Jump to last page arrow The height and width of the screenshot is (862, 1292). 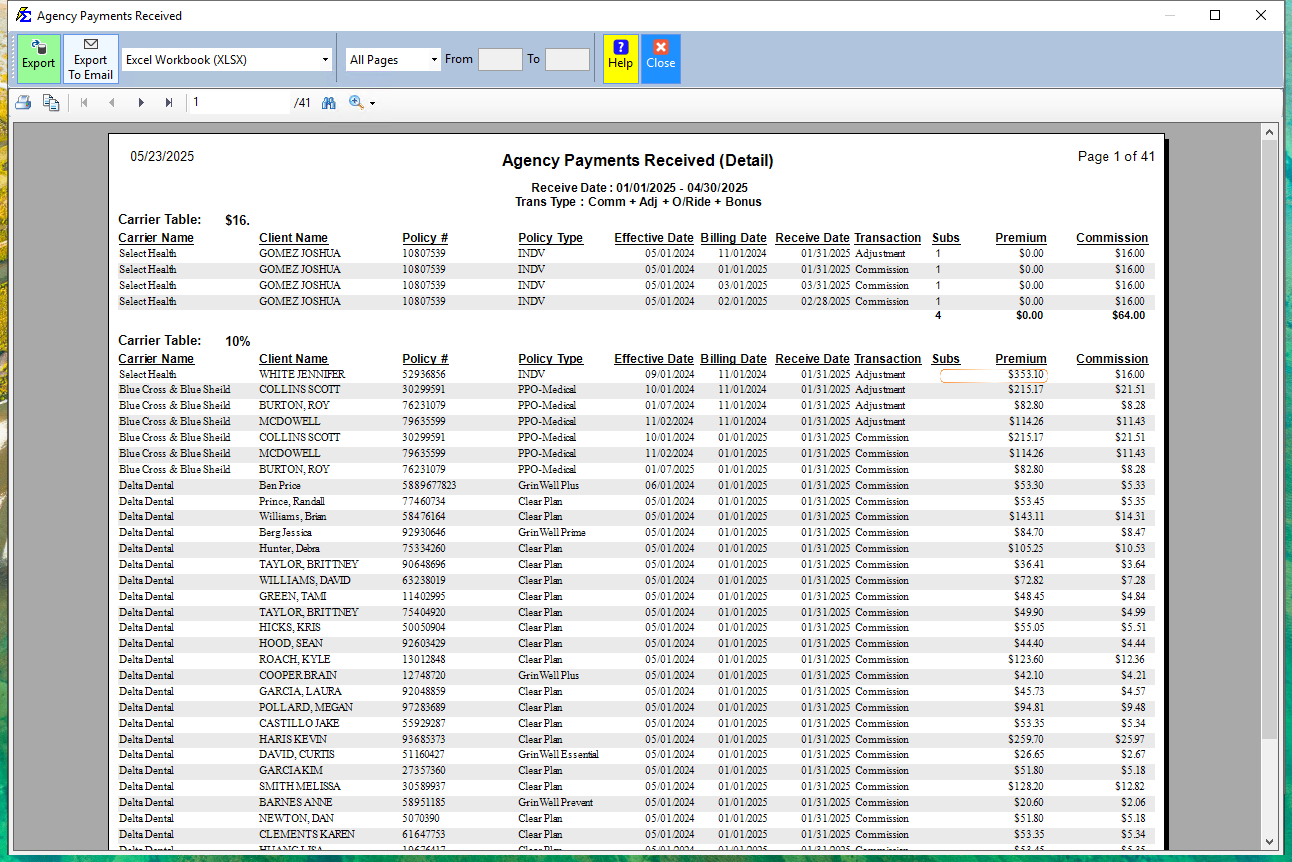[x=169, y=103]
